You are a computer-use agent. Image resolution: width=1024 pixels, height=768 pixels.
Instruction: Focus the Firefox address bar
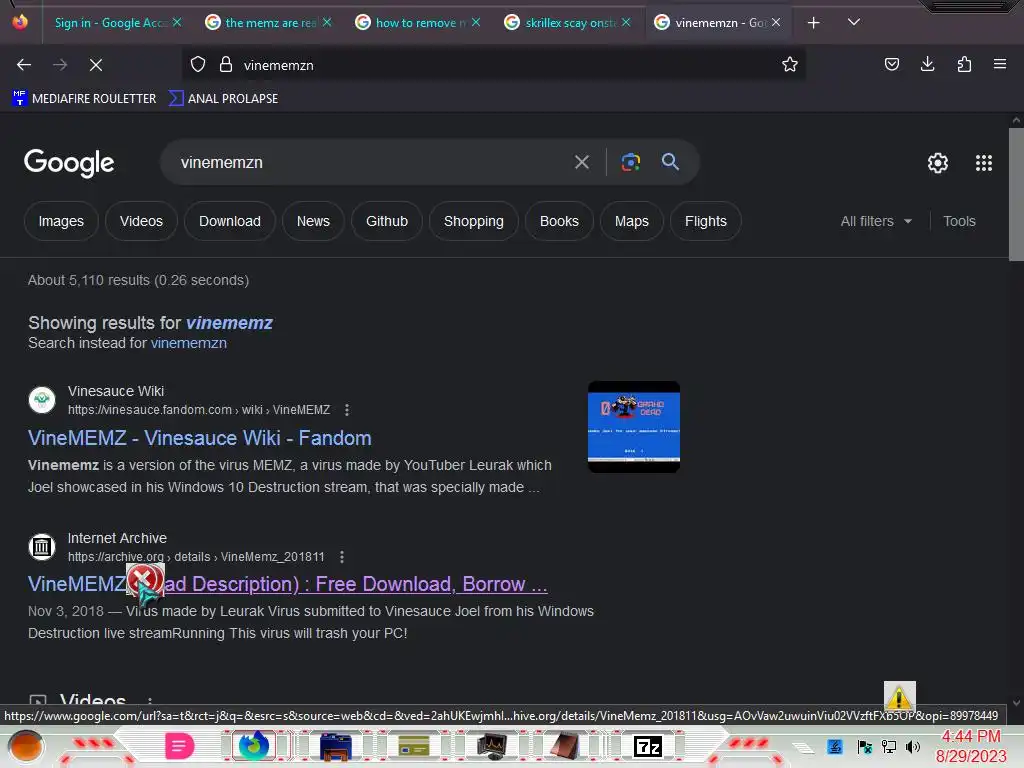509,65
